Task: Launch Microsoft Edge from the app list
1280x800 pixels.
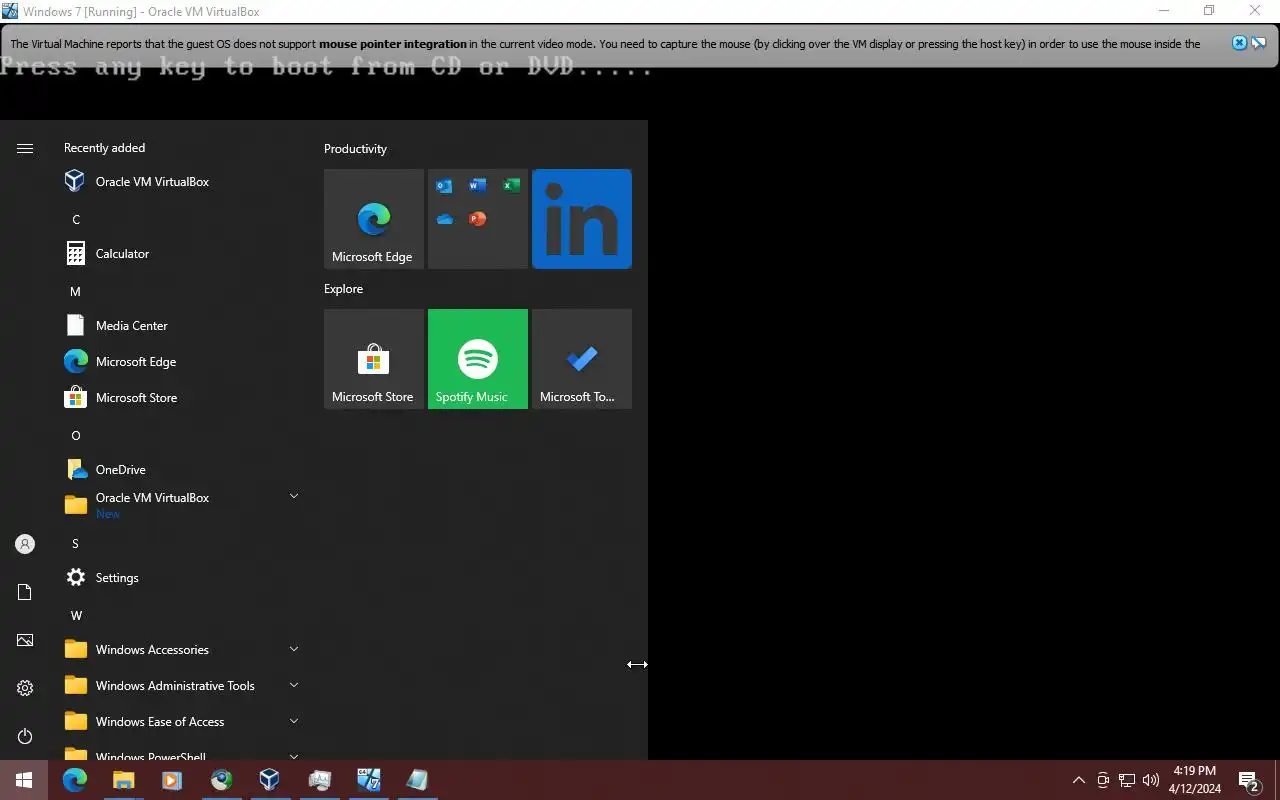Action: (x=180, y=362)
